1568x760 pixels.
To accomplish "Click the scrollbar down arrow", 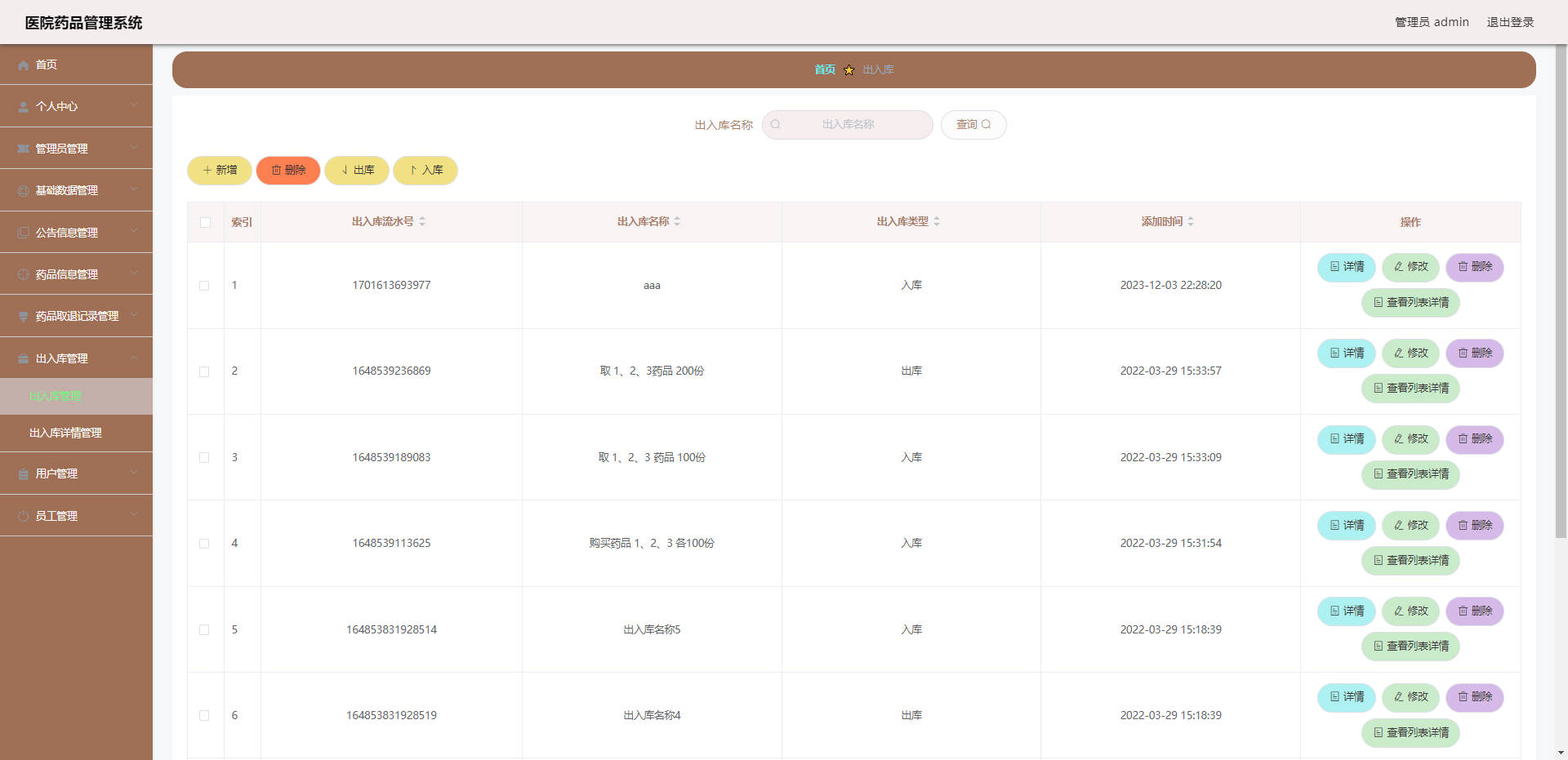I will (1561, 753).
